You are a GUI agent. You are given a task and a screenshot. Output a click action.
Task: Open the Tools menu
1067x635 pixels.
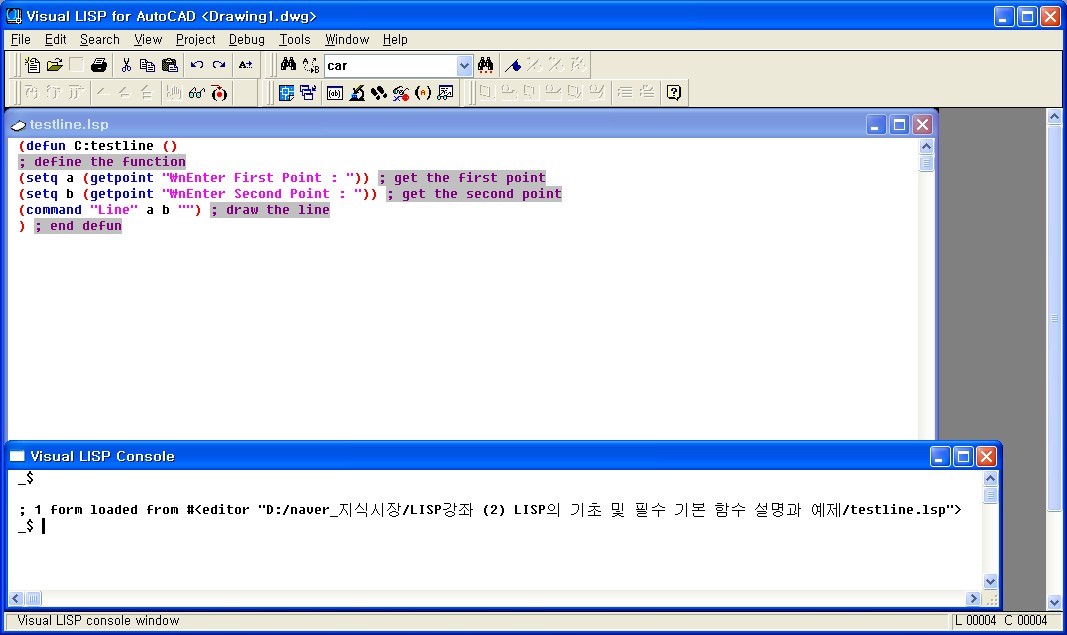tap(295, 39)
